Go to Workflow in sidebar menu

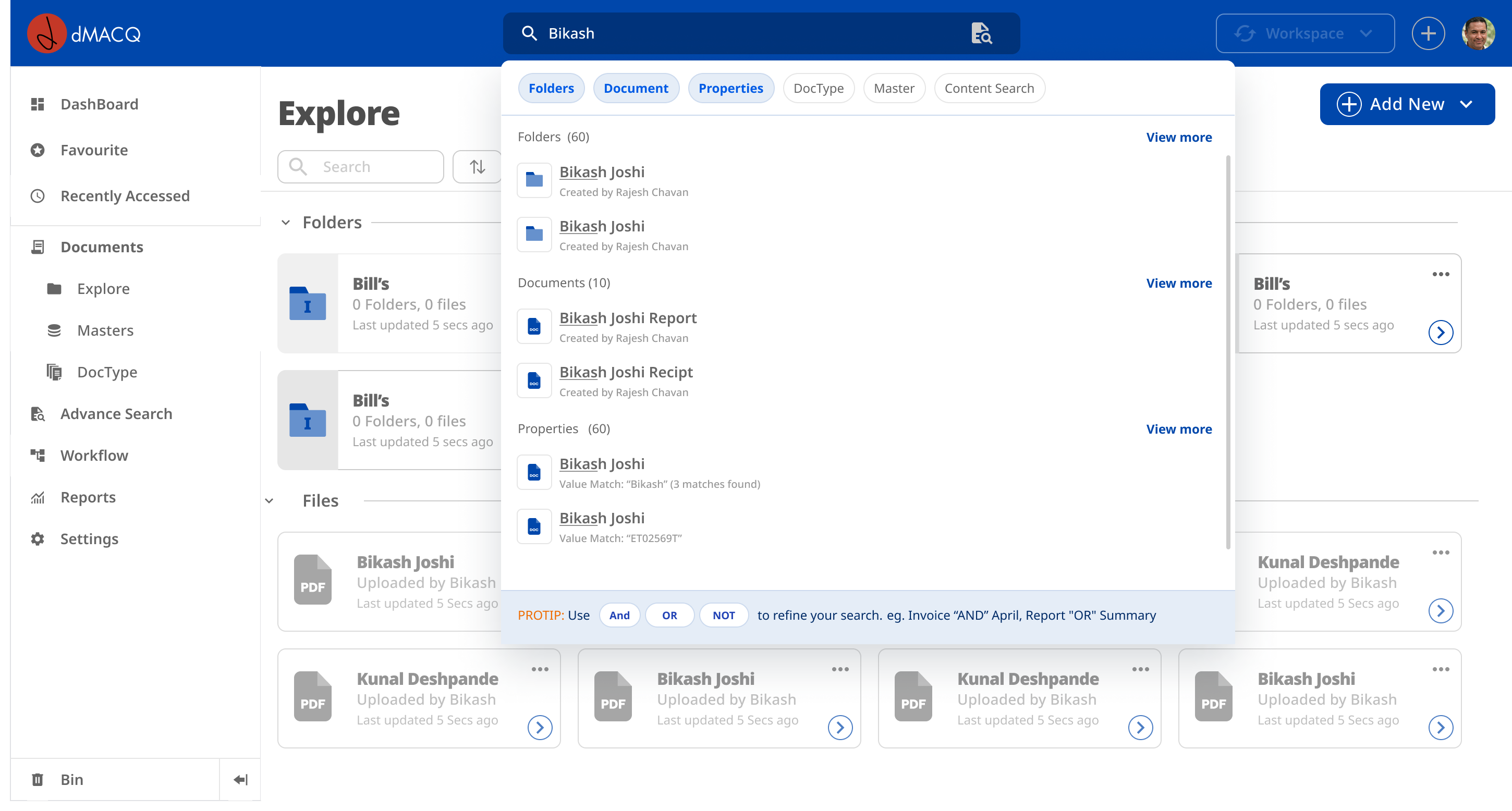click(x=94, y=456)
